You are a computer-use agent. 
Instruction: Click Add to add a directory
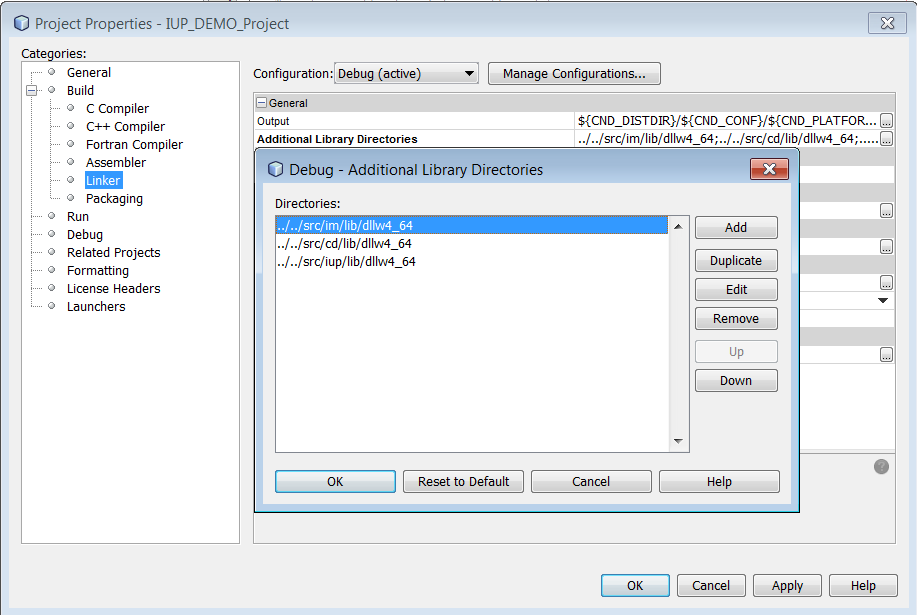point(736,228)
